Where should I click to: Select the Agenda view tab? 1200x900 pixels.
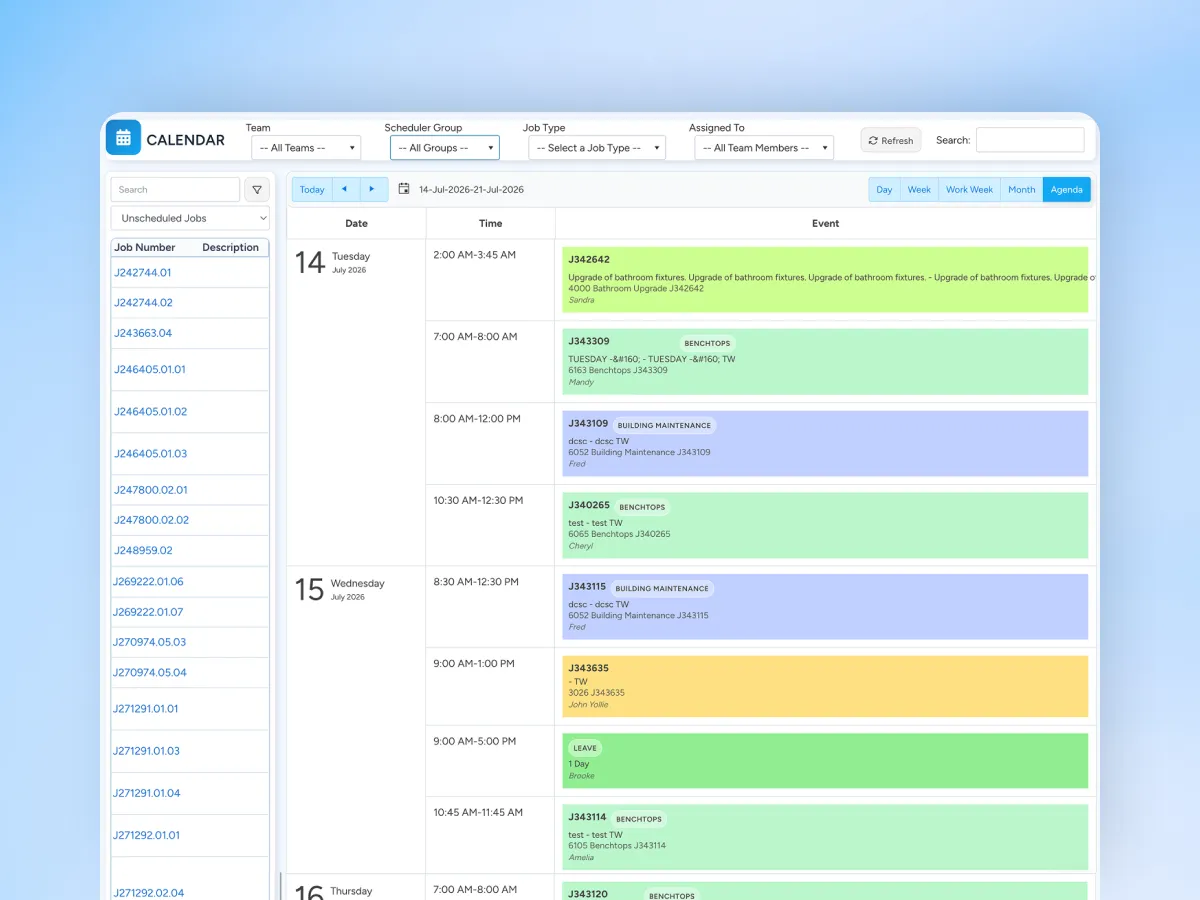[1066, 189]
